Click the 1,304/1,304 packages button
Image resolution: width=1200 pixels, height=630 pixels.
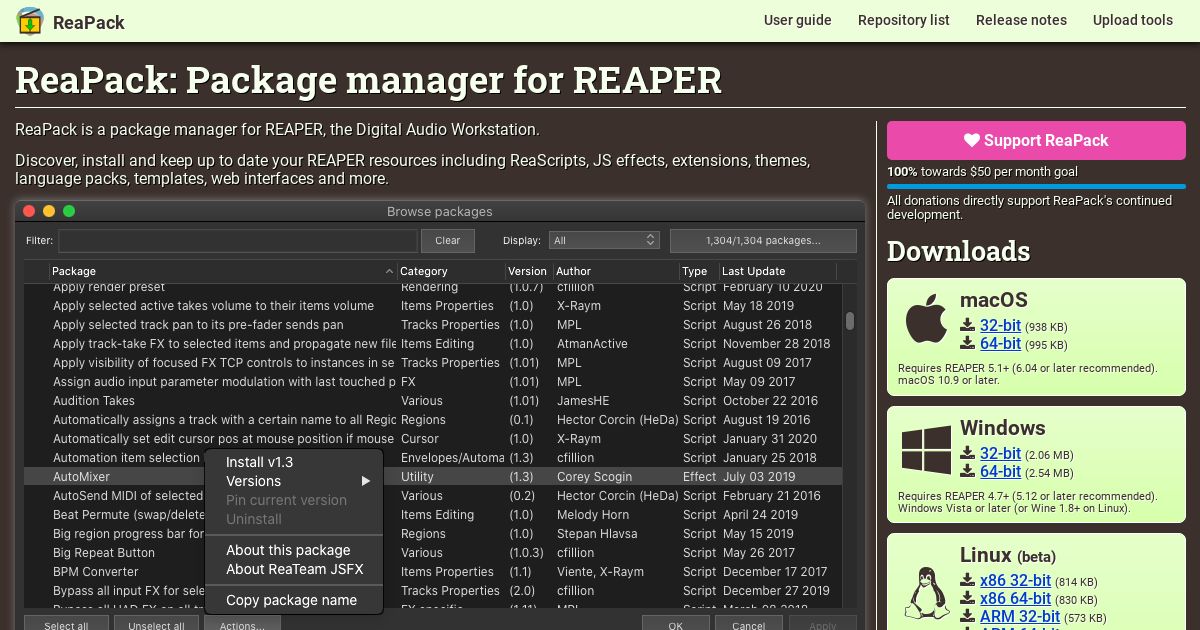click(x=763, y=240)
